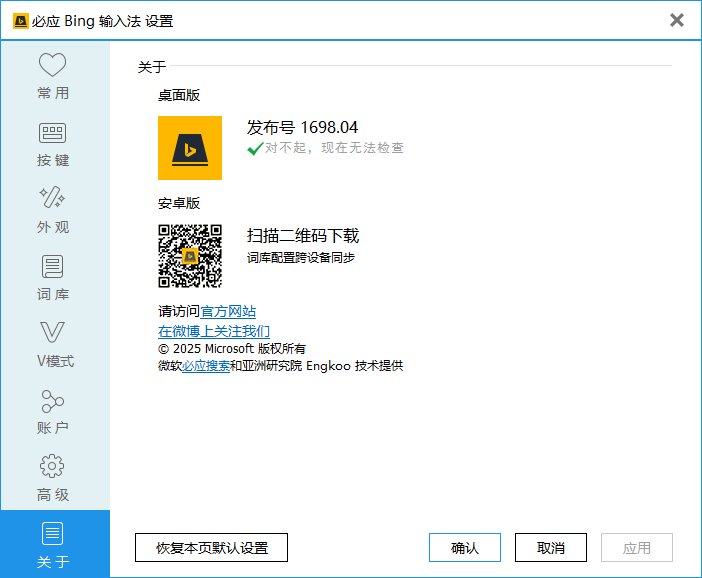Viewport: 702px width, 578px height.
Task: Click the yellow Bing desktop logo
Action: coord(190,148)
